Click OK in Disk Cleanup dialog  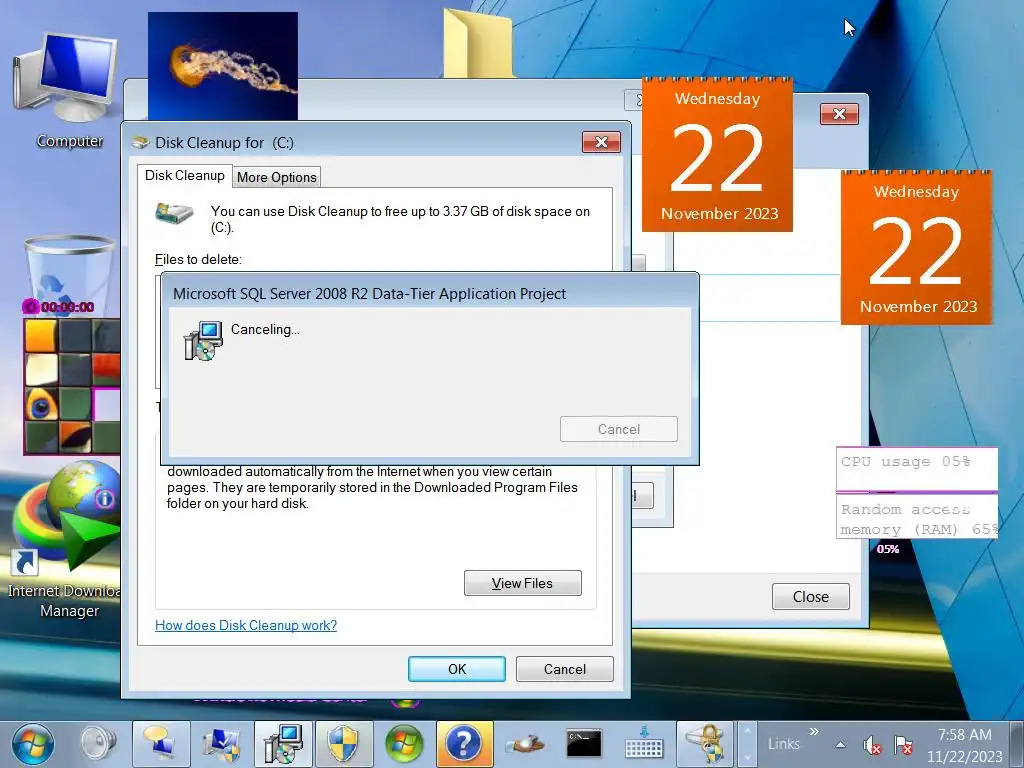456,669
